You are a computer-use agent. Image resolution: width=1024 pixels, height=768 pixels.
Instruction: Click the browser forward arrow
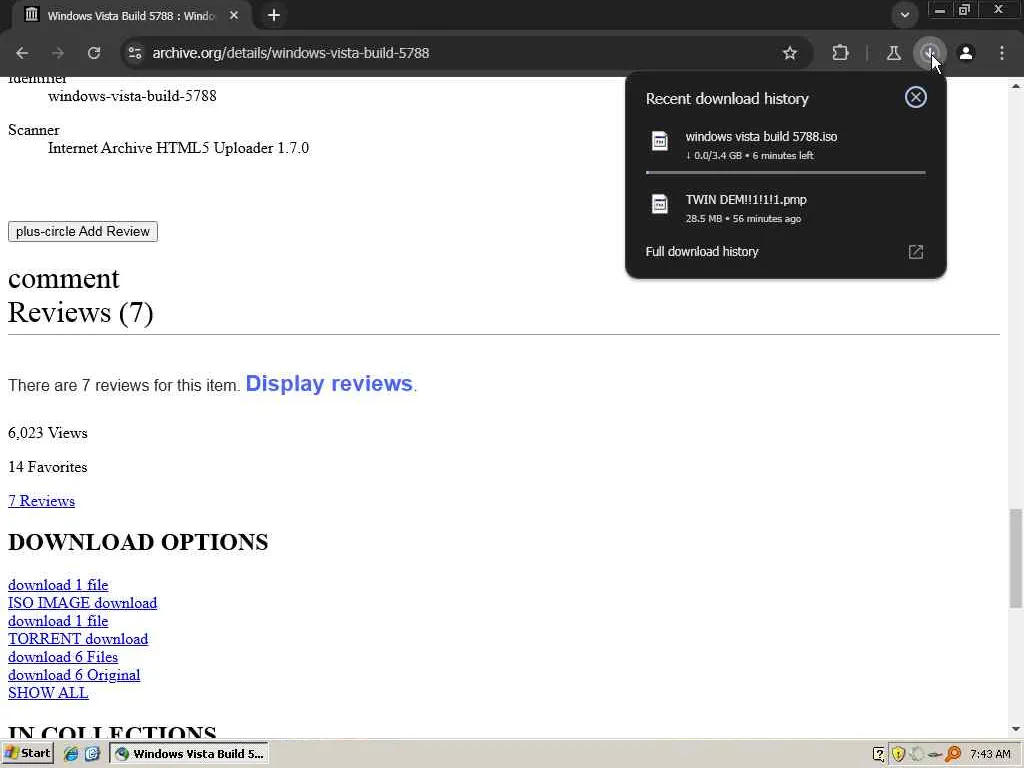pos(58,53)
